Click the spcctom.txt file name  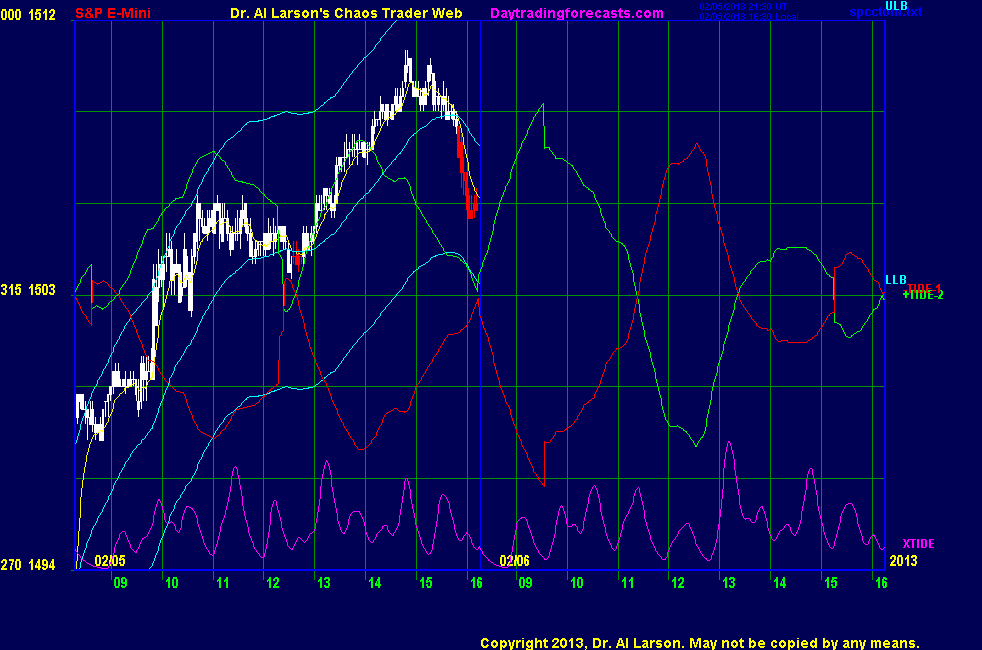[886, 12]
